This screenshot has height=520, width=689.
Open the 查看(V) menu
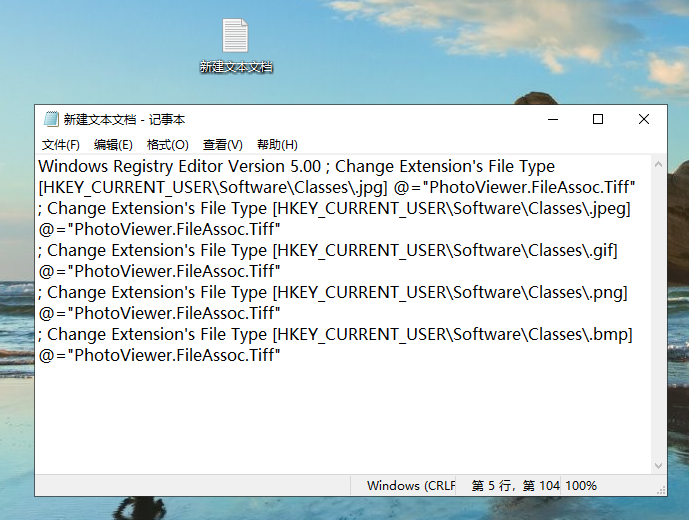(x=222, y=145)
